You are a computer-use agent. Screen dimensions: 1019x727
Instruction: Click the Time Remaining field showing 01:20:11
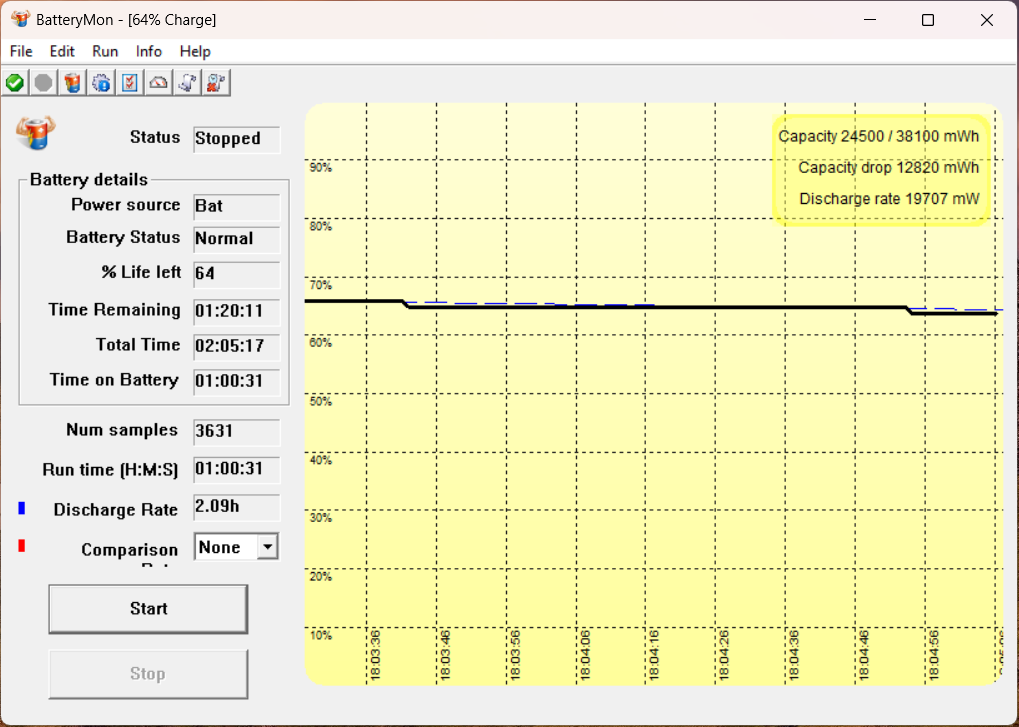pos(237,311)
